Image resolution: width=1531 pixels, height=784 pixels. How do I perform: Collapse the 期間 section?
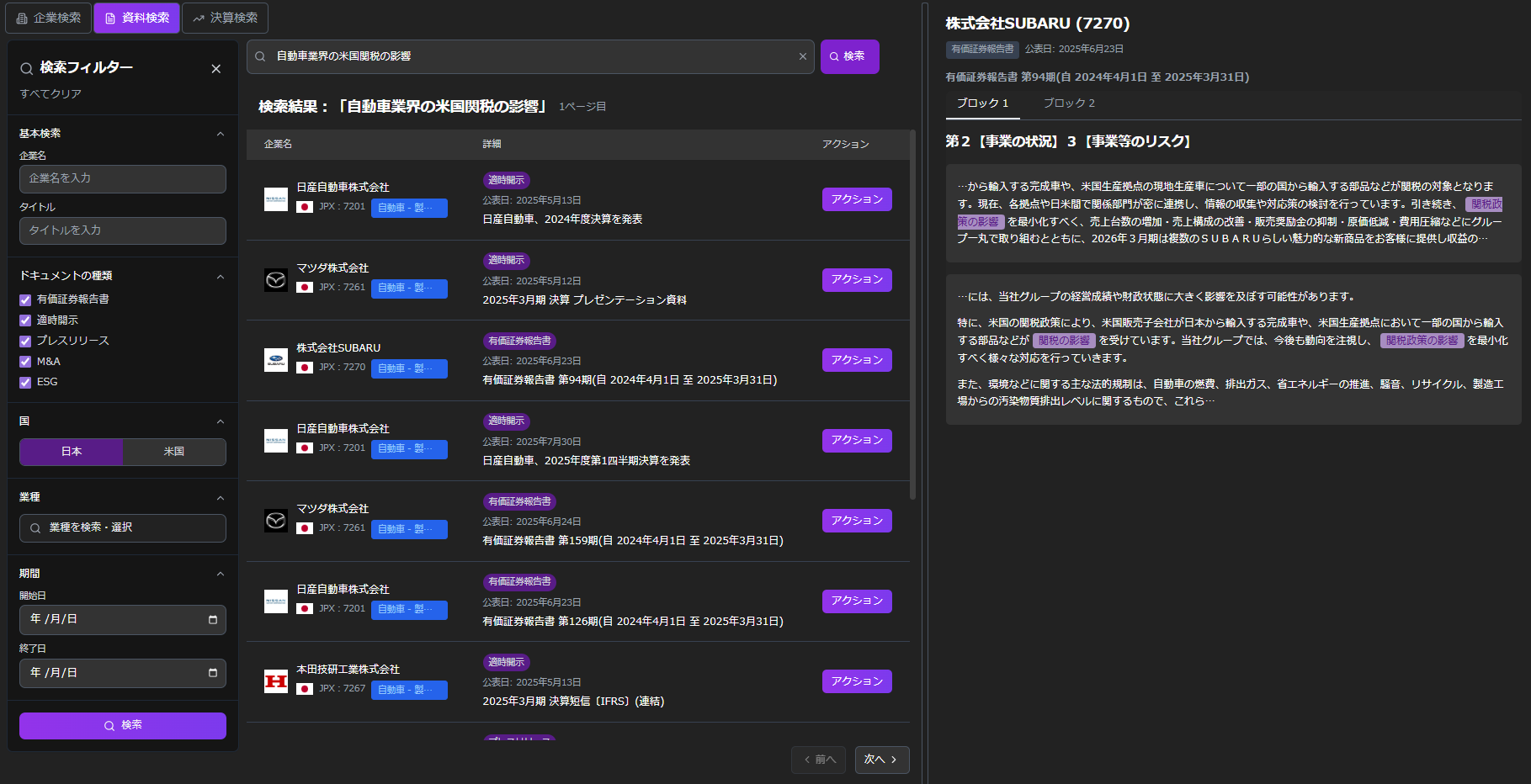coord(221,574)
